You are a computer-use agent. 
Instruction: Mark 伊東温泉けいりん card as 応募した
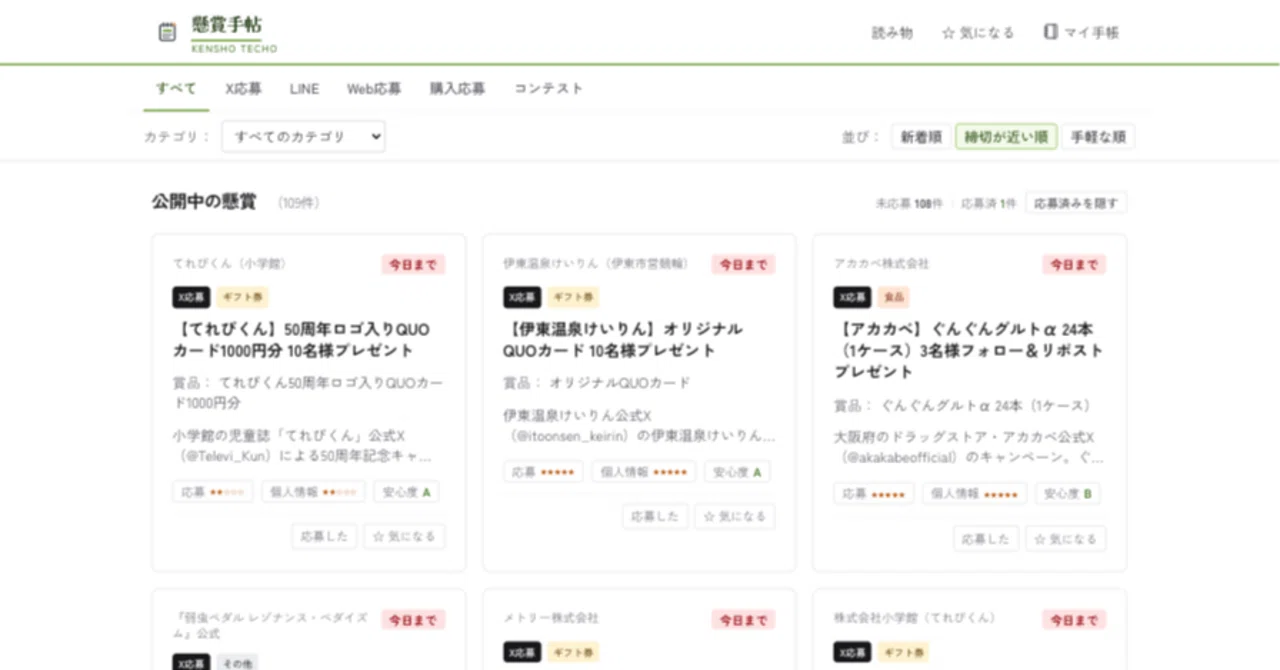655,517
